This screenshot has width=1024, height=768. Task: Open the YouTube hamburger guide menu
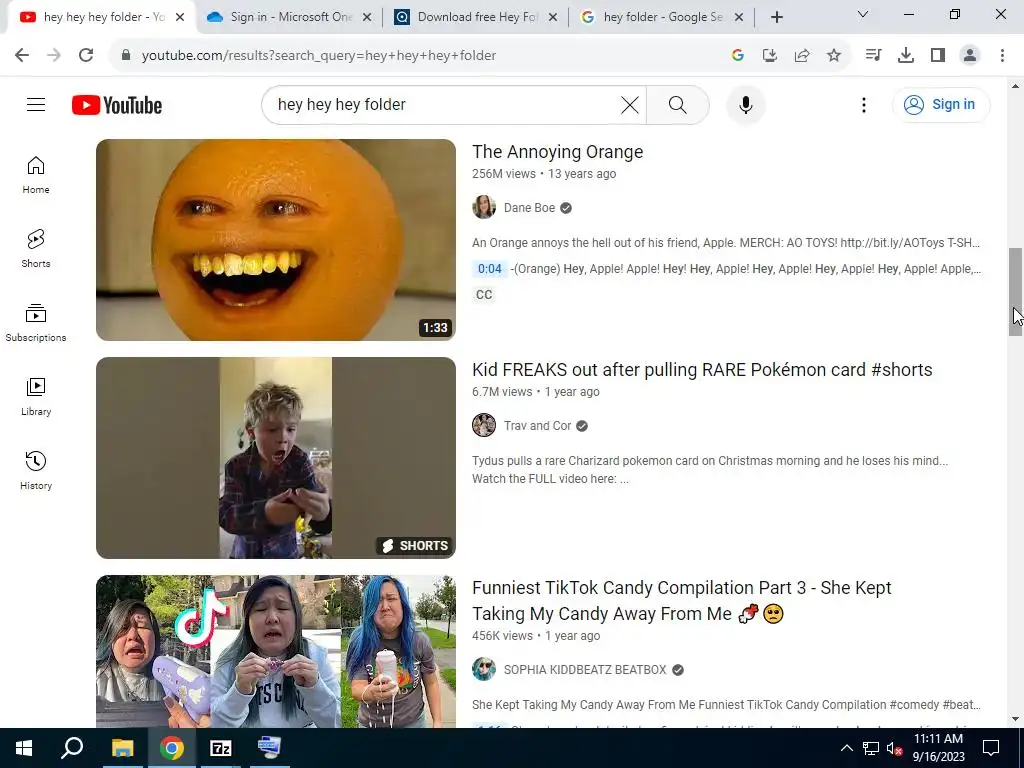[36, 104]
